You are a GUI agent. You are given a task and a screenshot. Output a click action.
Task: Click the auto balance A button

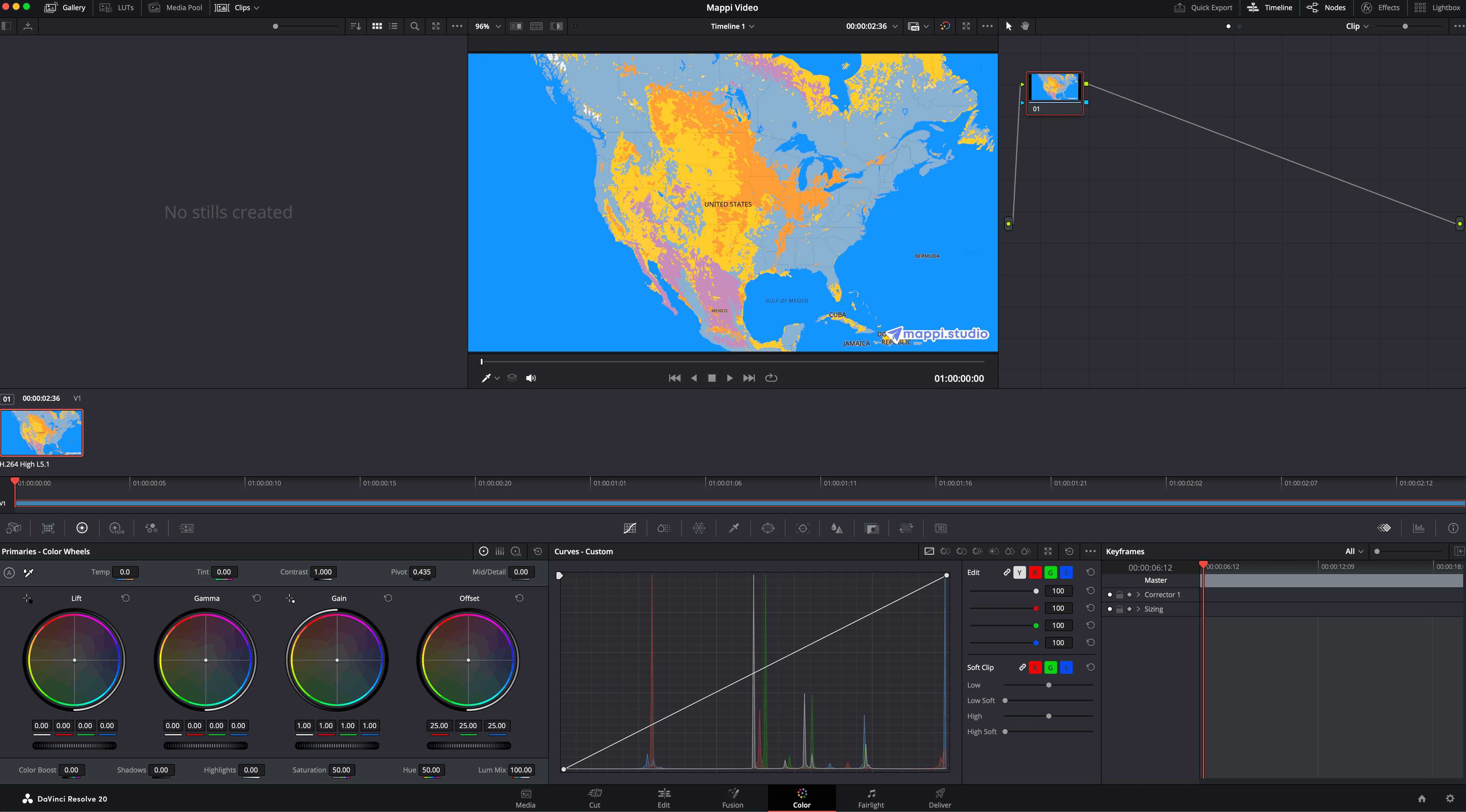pos(9,572)
